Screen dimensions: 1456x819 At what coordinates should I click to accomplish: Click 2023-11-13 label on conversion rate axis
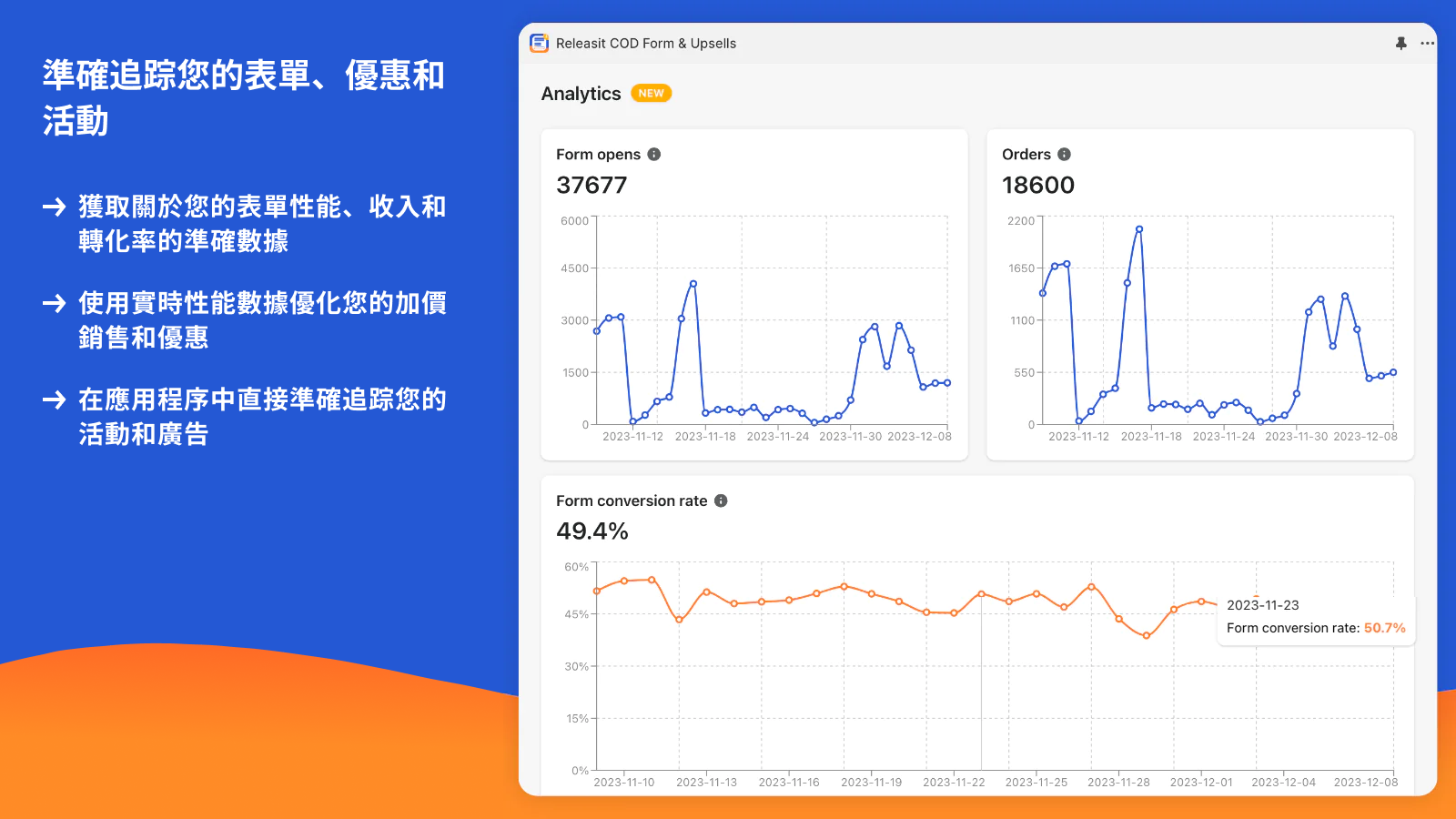(707, 783)
